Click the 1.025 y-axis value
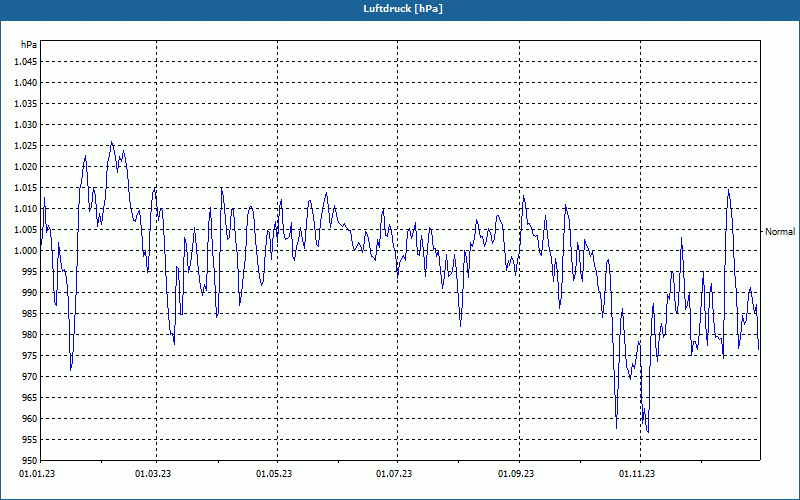Viewport: 800px width, 500px height. 26,146
